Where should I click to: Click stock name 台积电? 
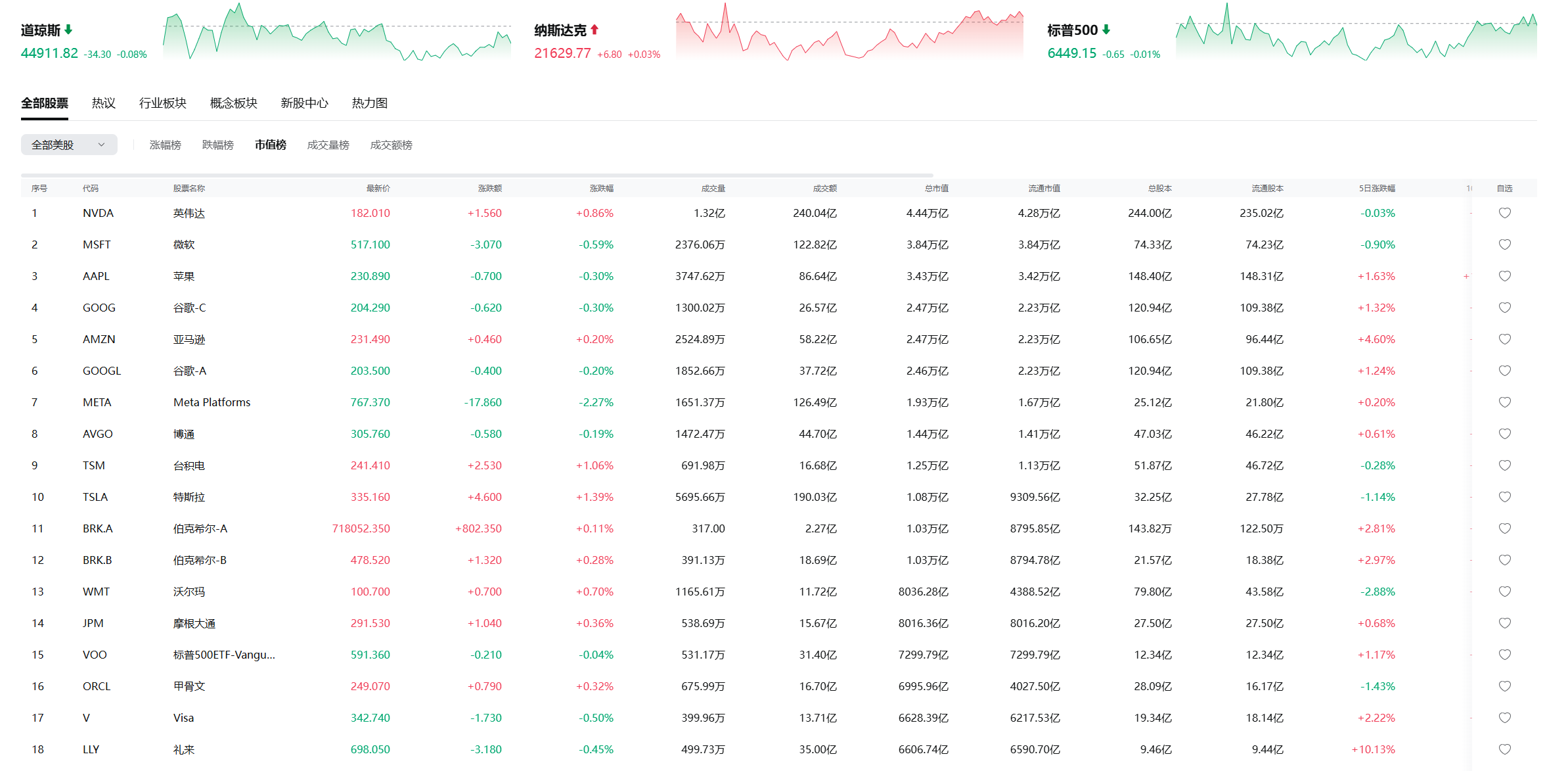click(189, 465)
